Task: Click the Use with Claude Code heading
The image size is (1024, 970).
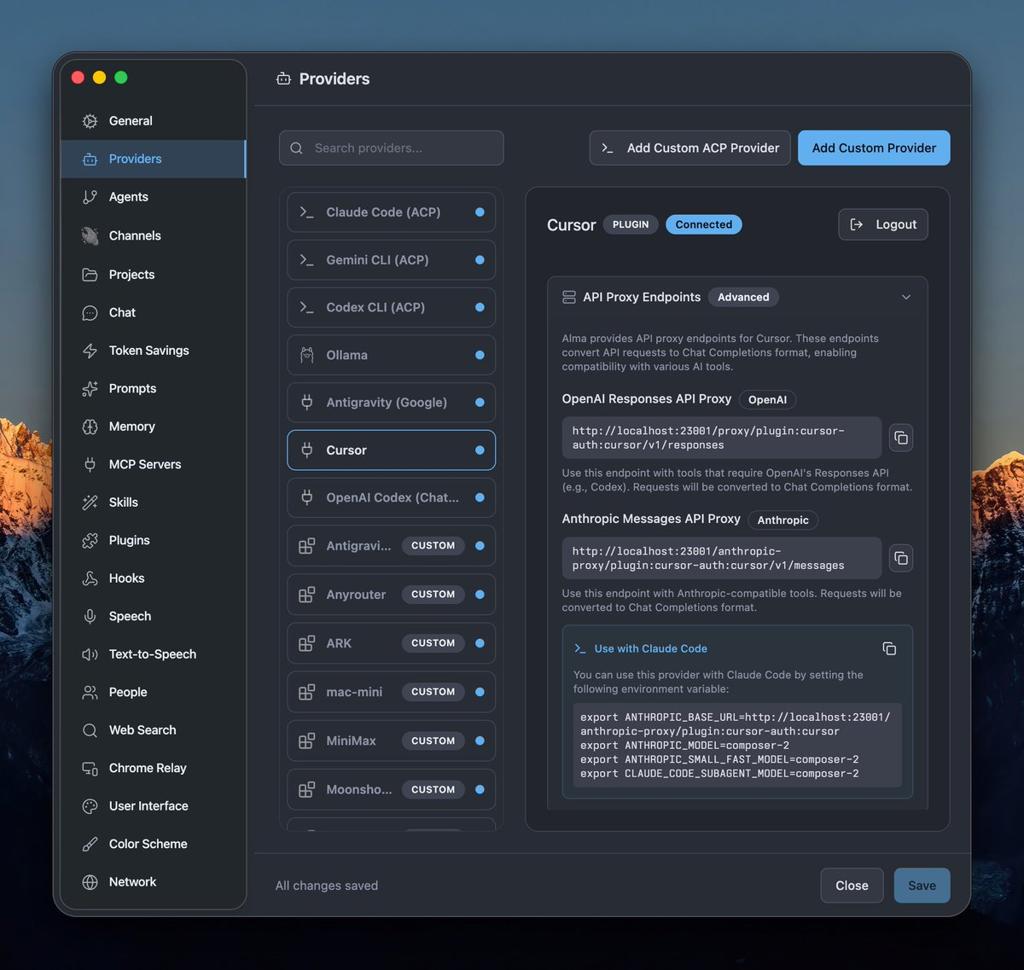Action: point(650,649)
